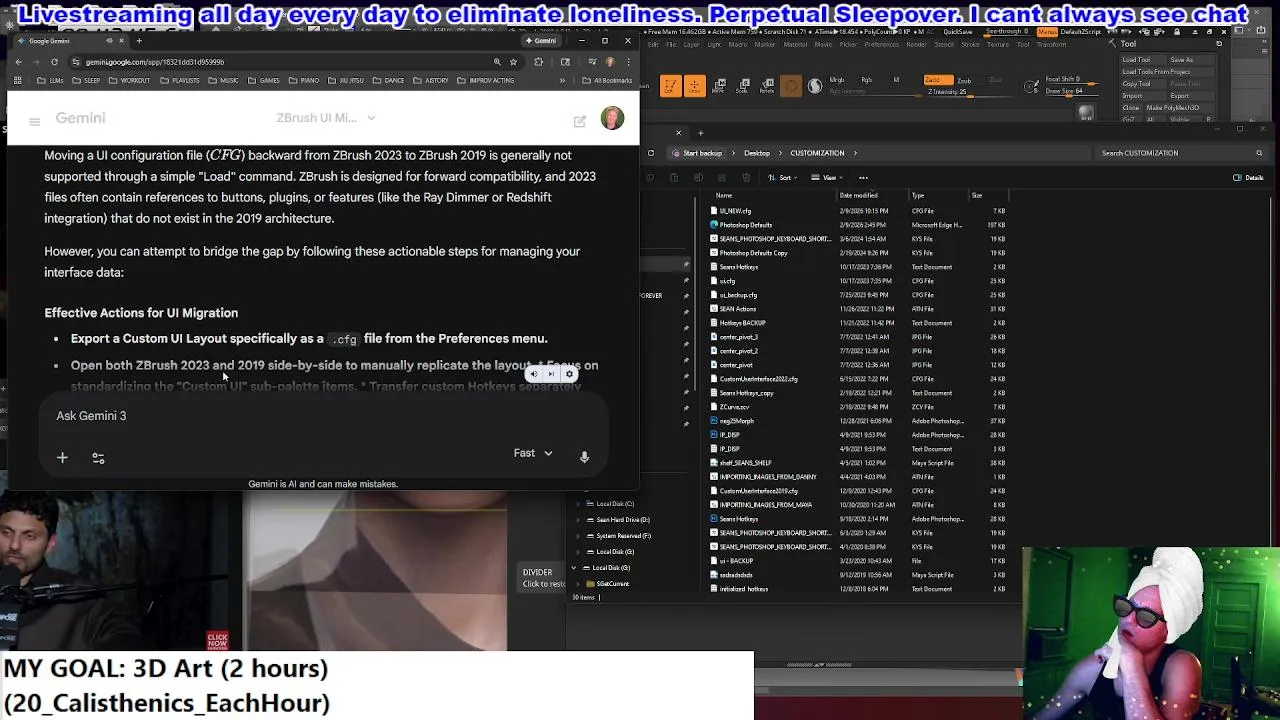The height and width of the screenshot is (720, 1280).
Task: Open a new Chrome tab
Action: (x=139, y=41)
